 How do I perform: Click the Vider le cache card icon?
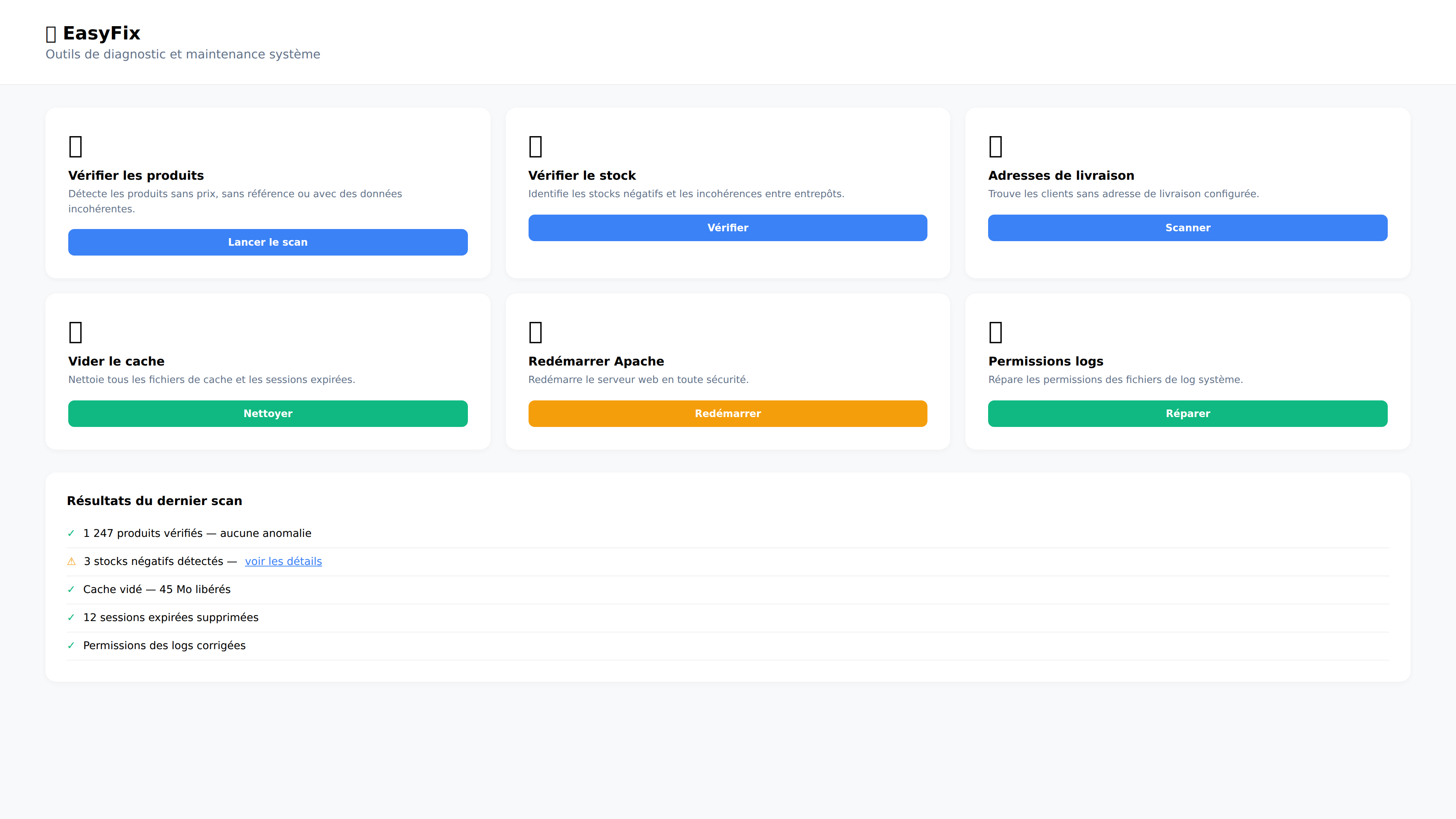(x=75, y=333)
